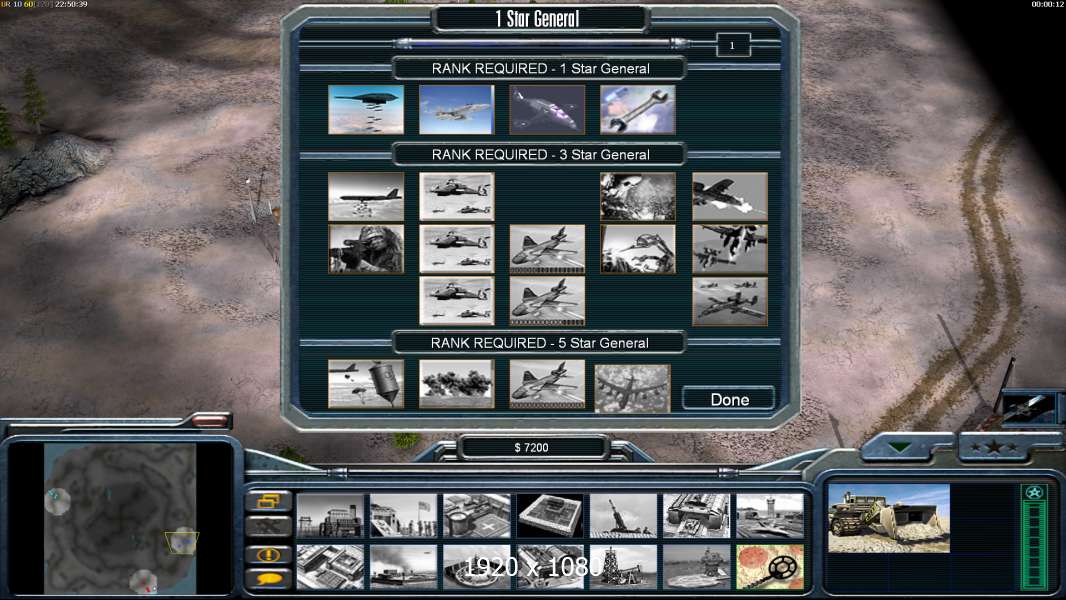1066x600 pixels.
Task: Open the yellow speech bubble chat button
Action: coord(269,579)
